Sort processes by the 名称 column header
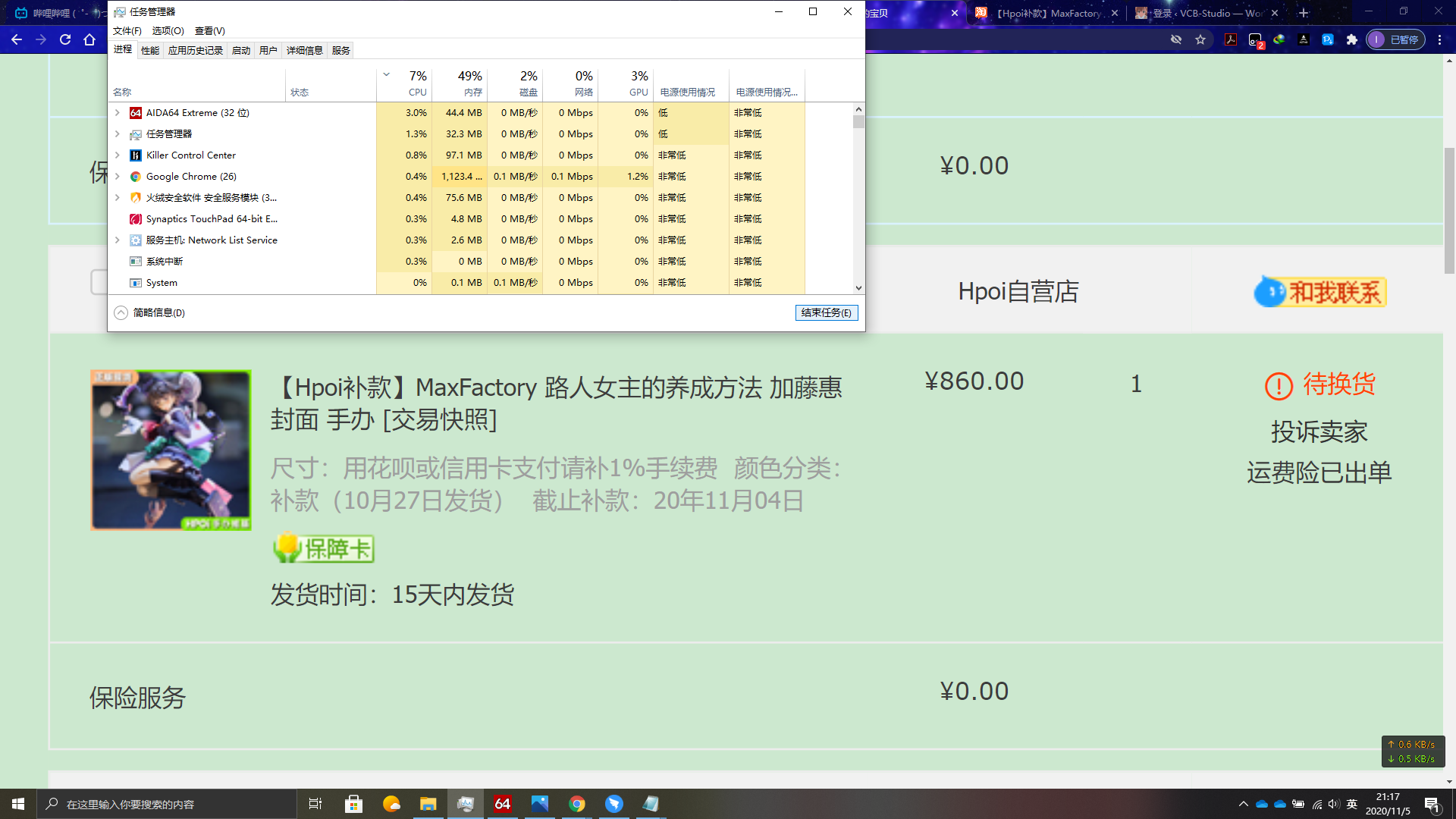Image resolution: width=1456 pixels, height=819 pixels. pyautogui.click(x=197, y=83)
